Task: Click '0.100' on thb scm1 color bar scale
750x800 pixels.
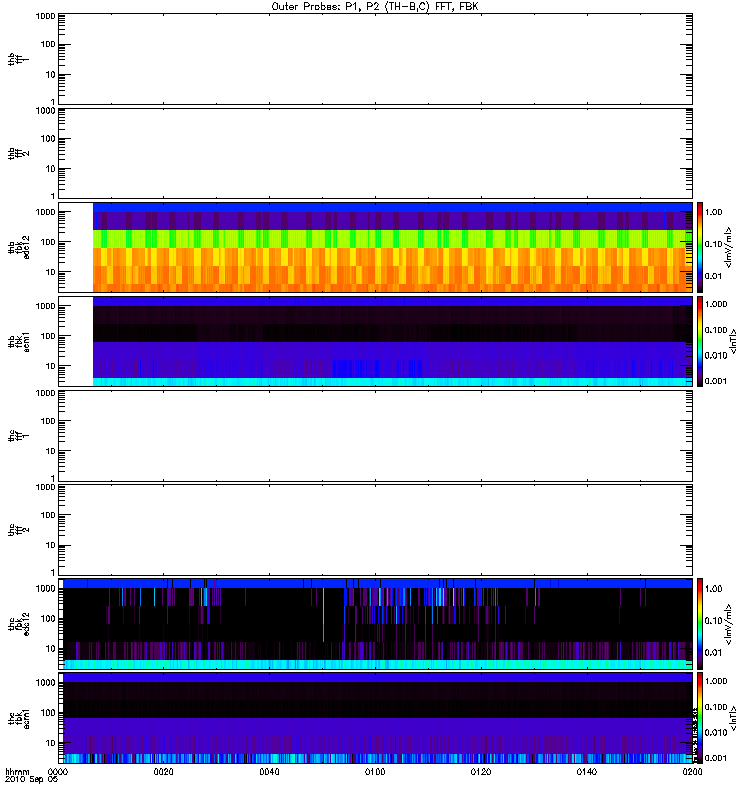Action: pos(716,330)
